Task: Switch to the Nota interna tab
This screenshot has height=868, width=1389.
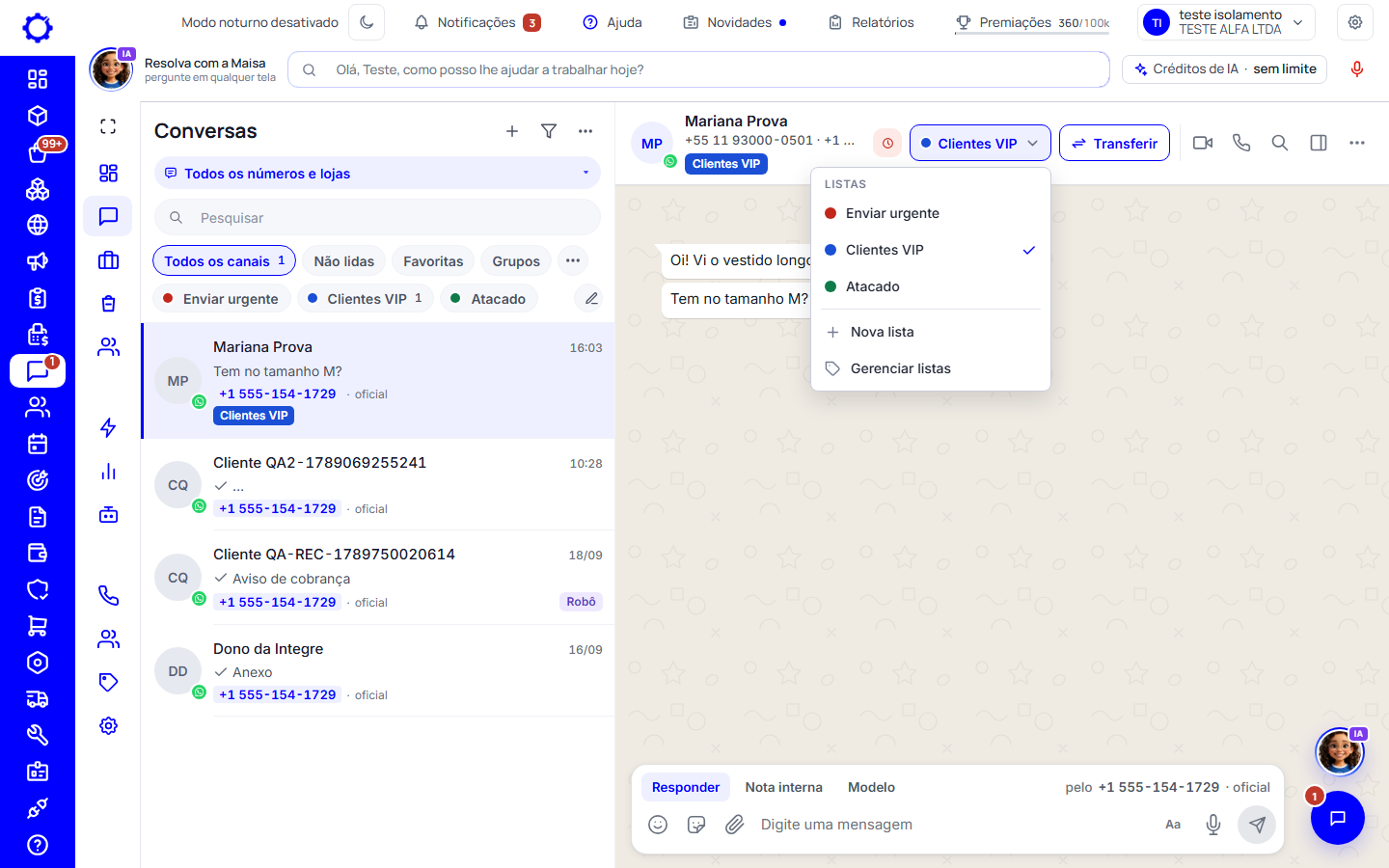Action: tap(784, 787)
